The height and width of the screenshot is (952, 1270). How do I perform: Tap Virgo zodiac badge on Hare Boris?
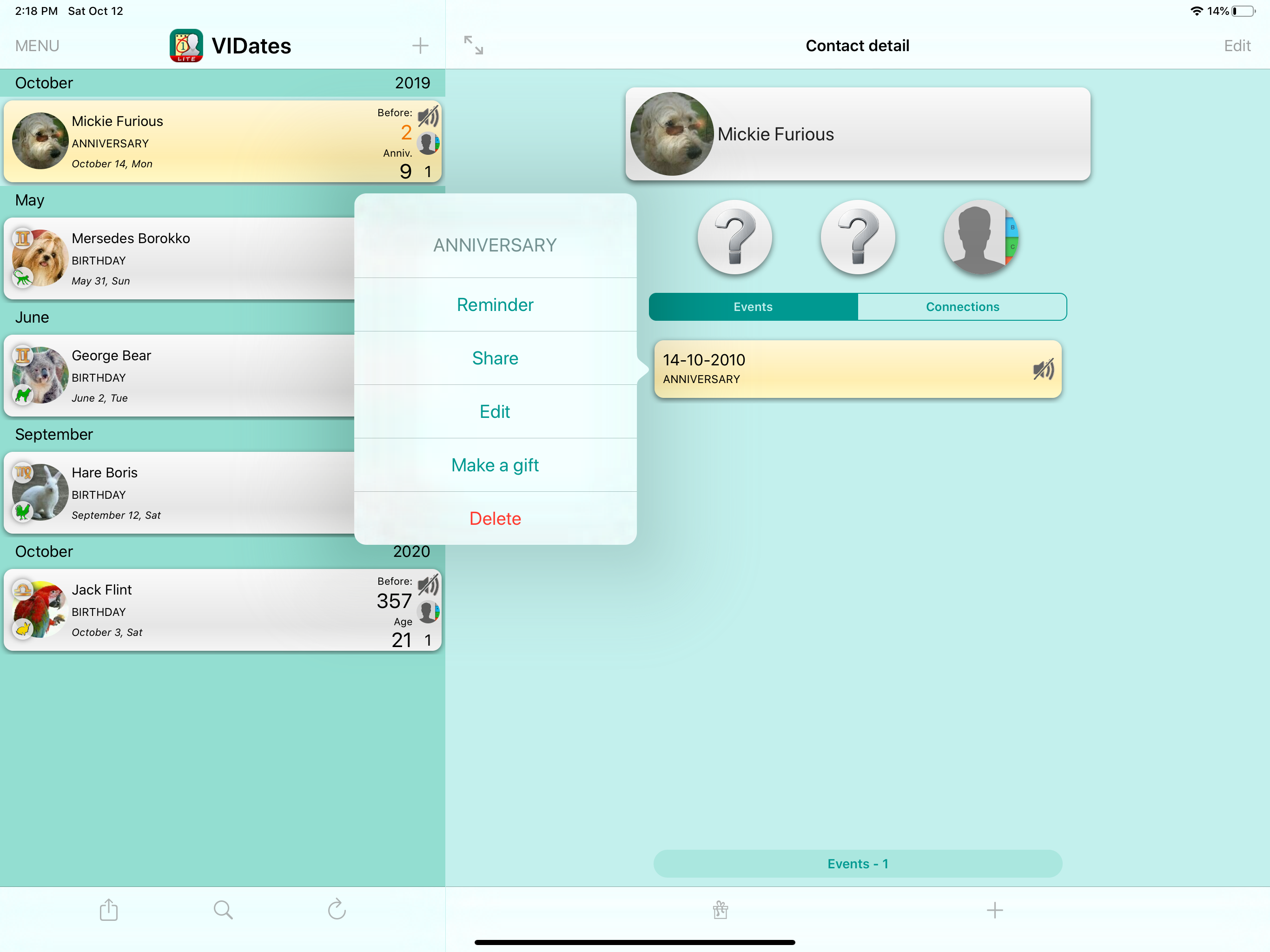tap(22, 473)
